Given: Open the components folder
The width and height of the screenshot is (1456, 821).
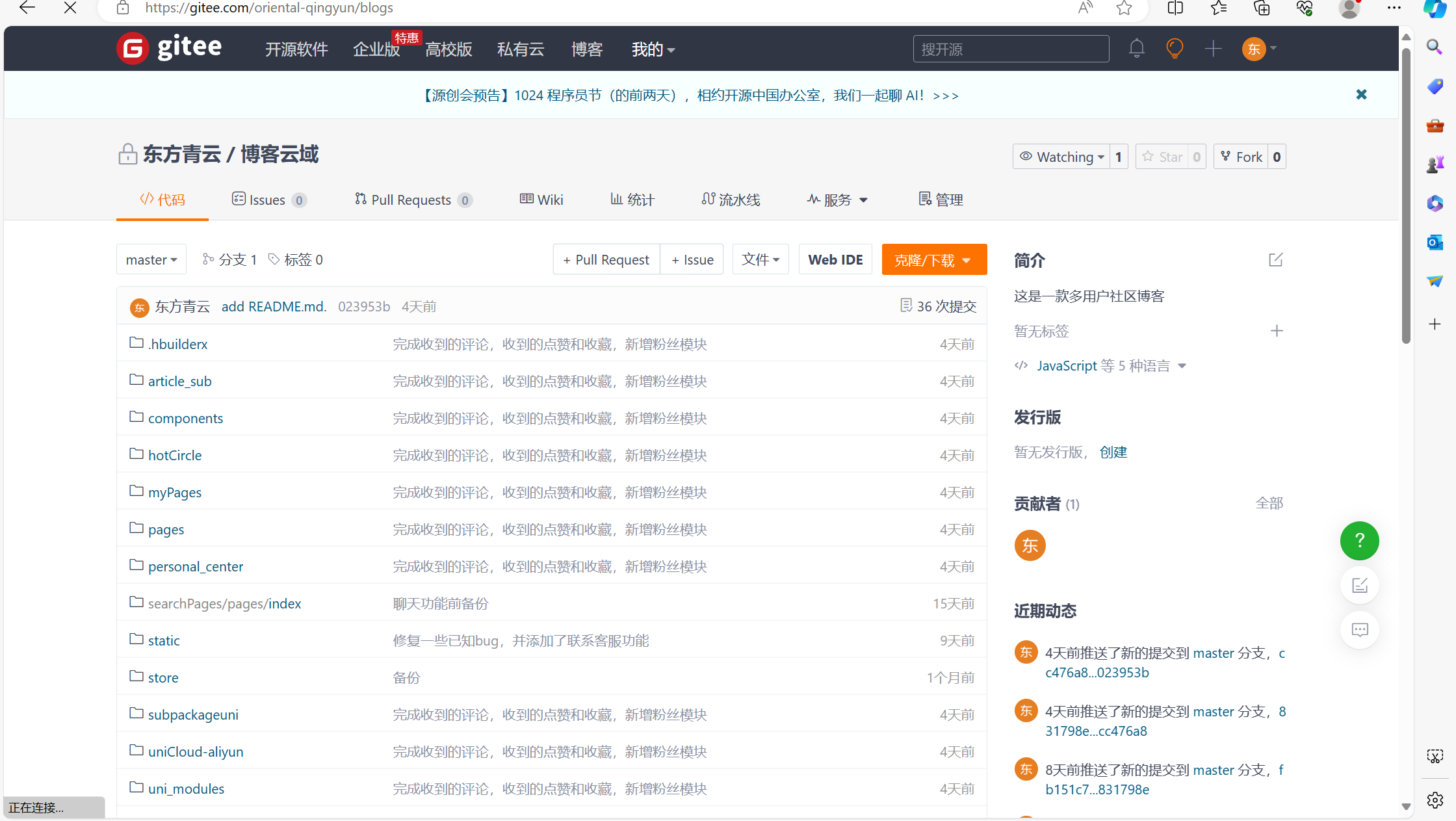Looking at the screenshot, I should (x=185, y=418).
